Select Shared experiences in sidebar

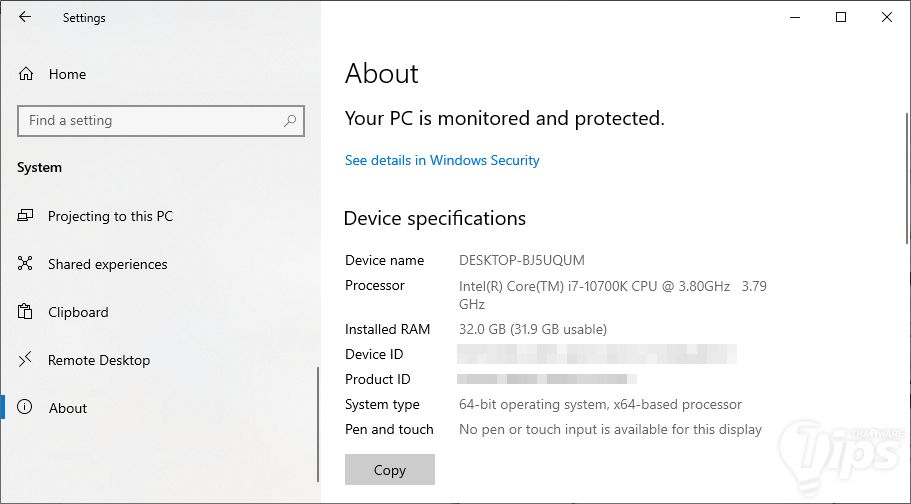point(107,264)
